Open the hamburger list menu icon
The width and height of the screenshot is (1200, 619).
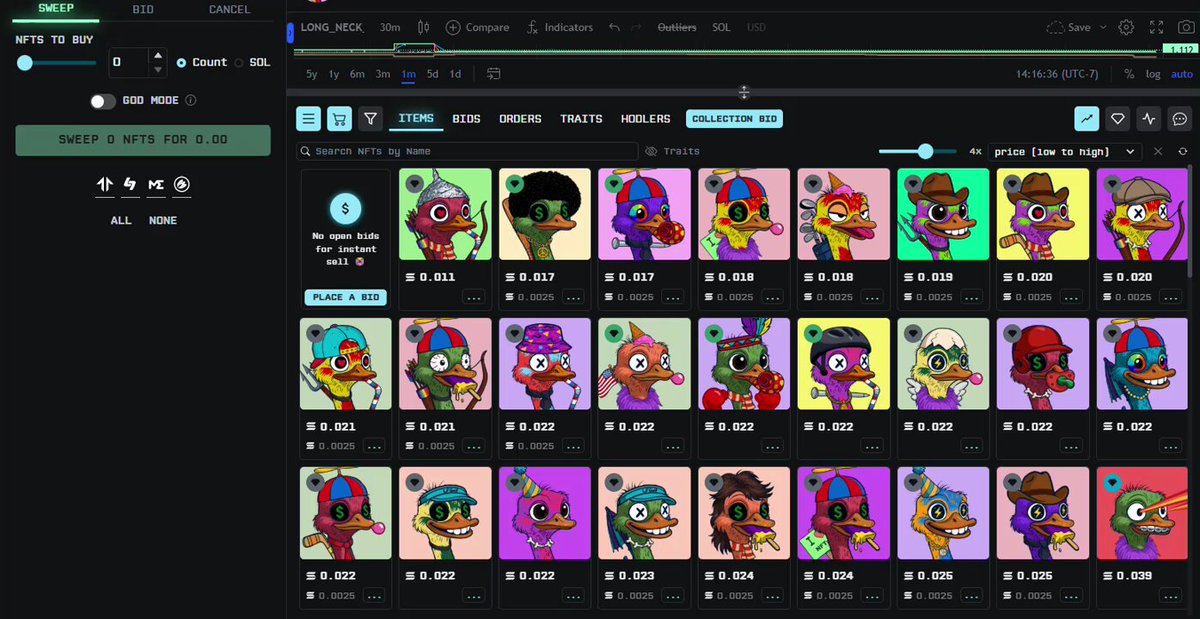[309, 119]
